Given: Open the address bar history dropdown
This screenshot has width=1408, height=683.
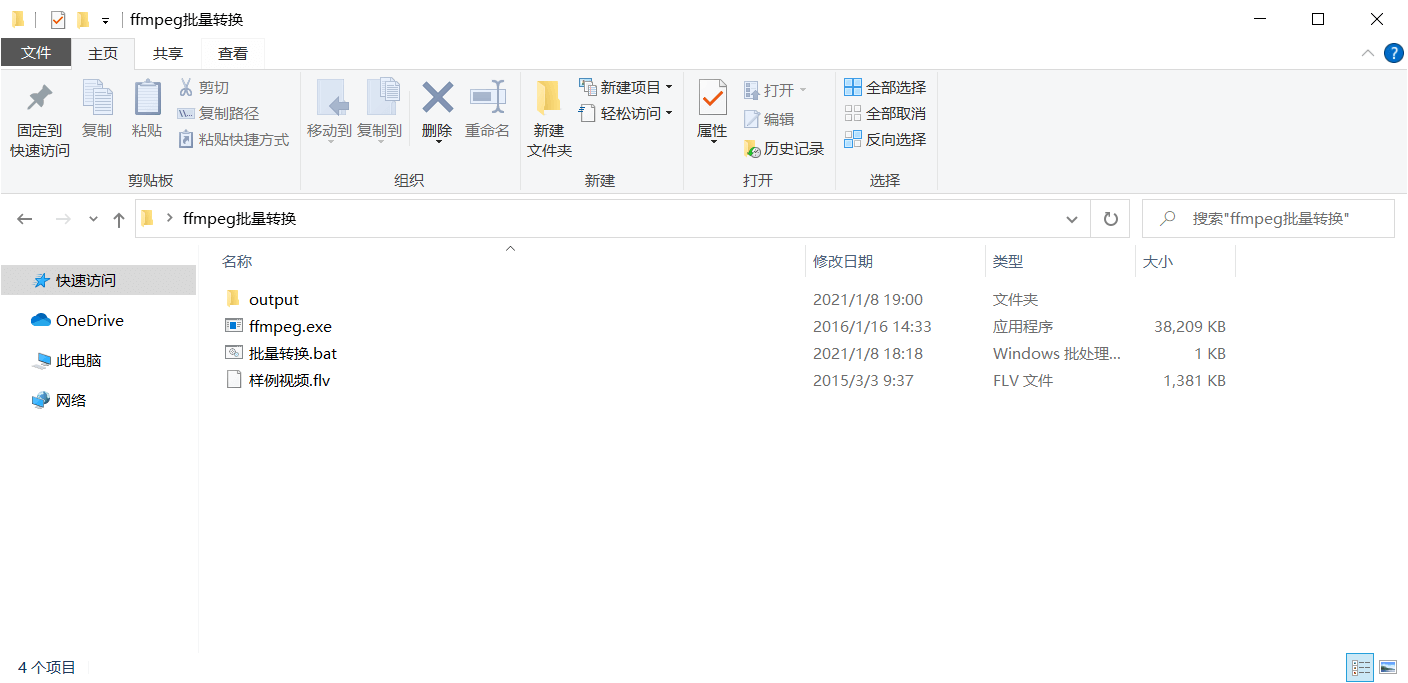Looking at the screenshot, I should pos(1072,219).
